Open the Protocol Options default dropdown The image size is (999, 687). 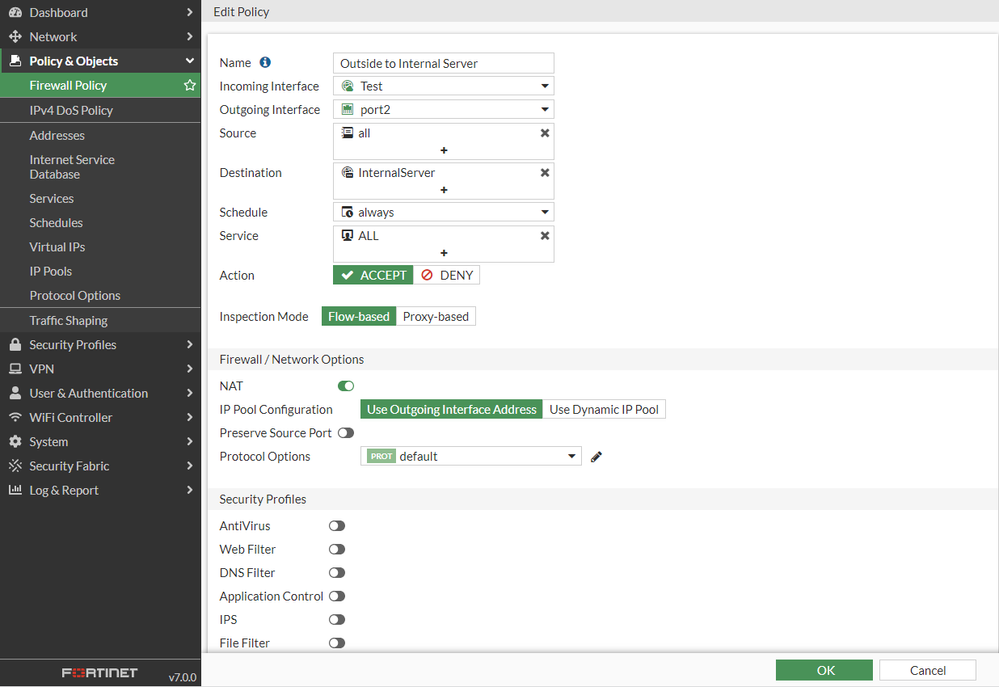pyautogui.click(x=471, y=456)
